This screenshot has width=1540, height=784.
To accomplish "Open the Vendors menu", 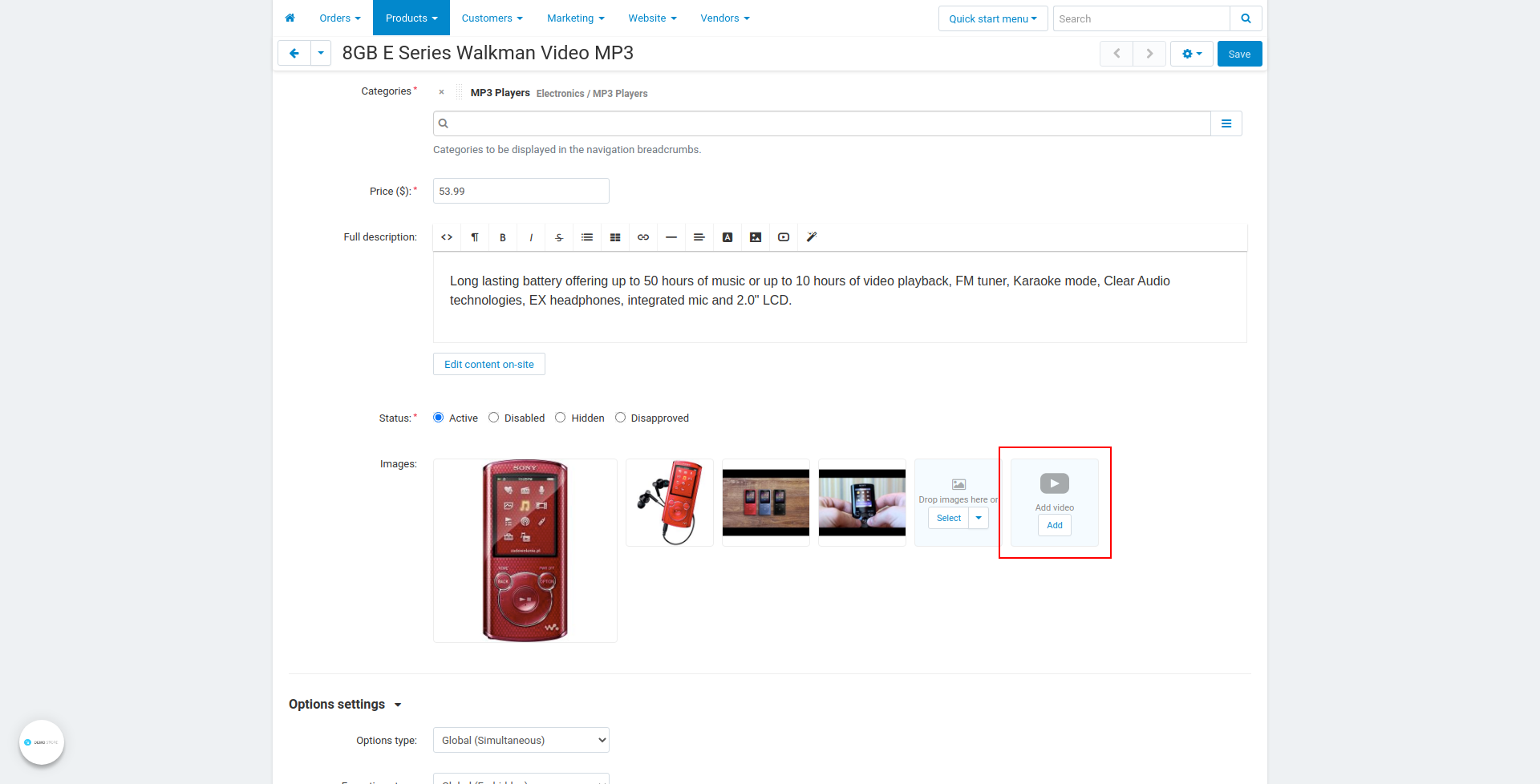I will point(725,18).
